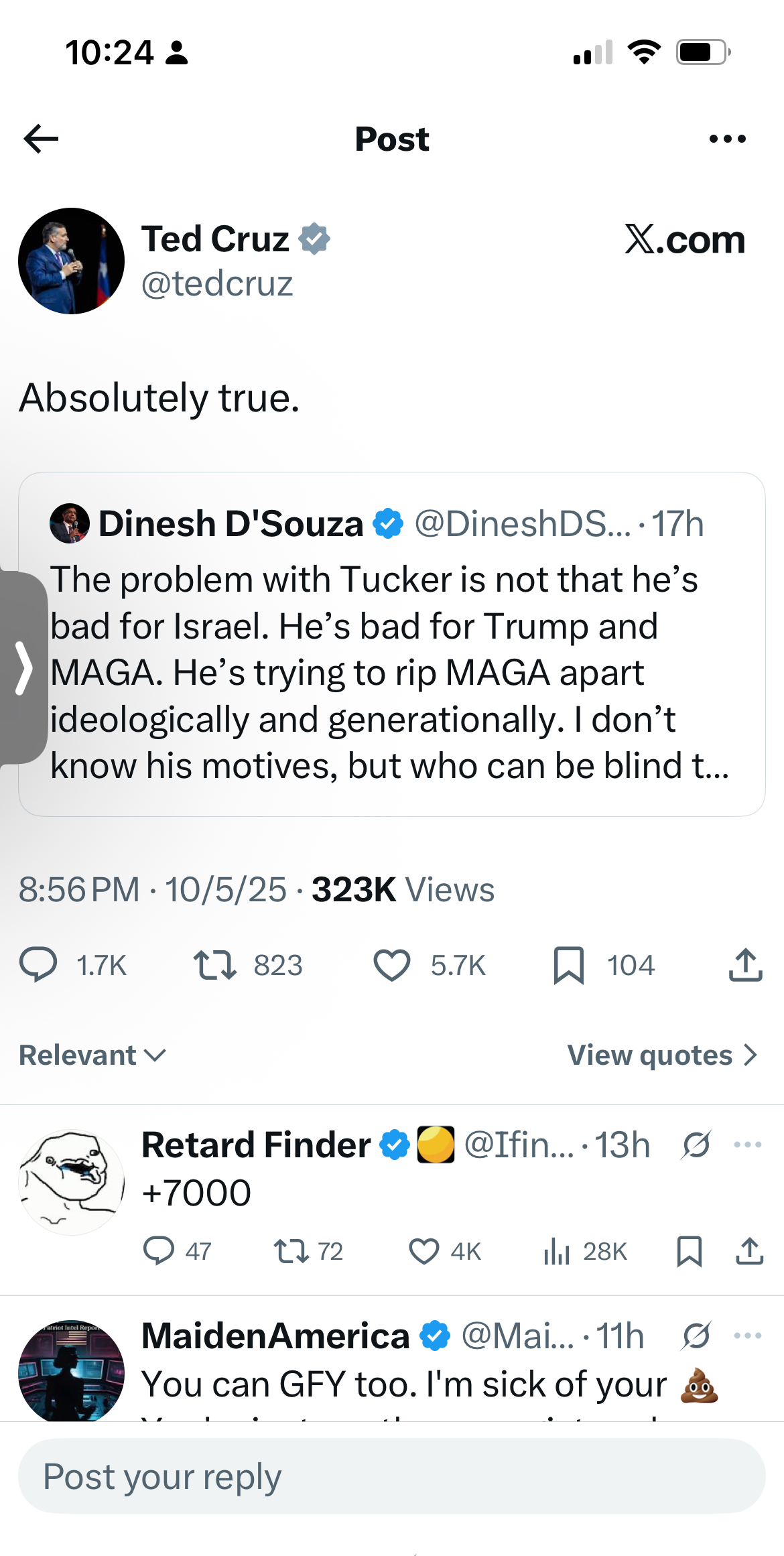This screenshot has height=1556, width=784.
Task: Tap the reply bubble on Ted Cruz's post
Action: tap(39, 965)
